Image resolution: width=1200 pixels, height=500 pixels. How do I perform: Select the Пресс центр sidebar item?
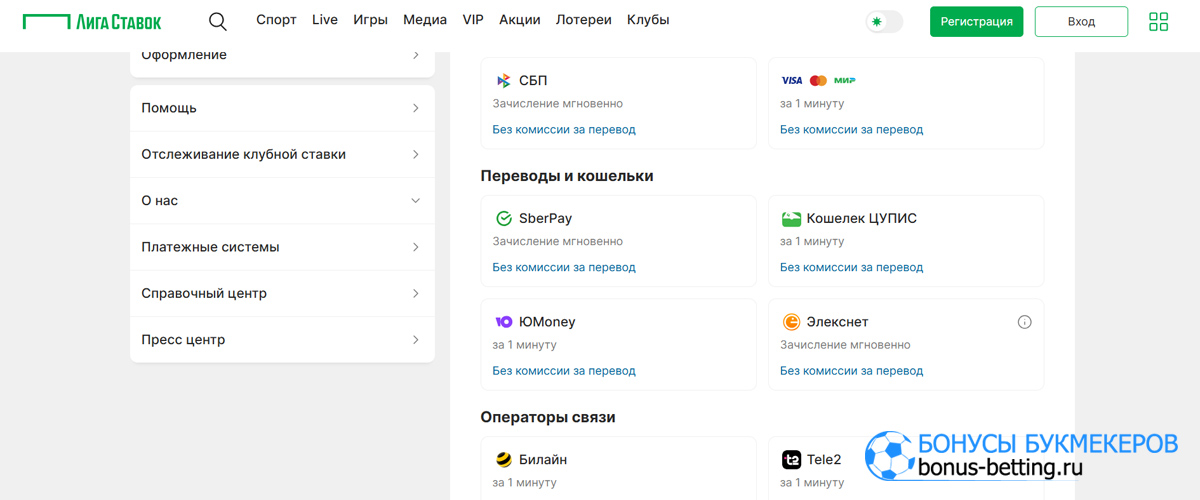[282, 340]
